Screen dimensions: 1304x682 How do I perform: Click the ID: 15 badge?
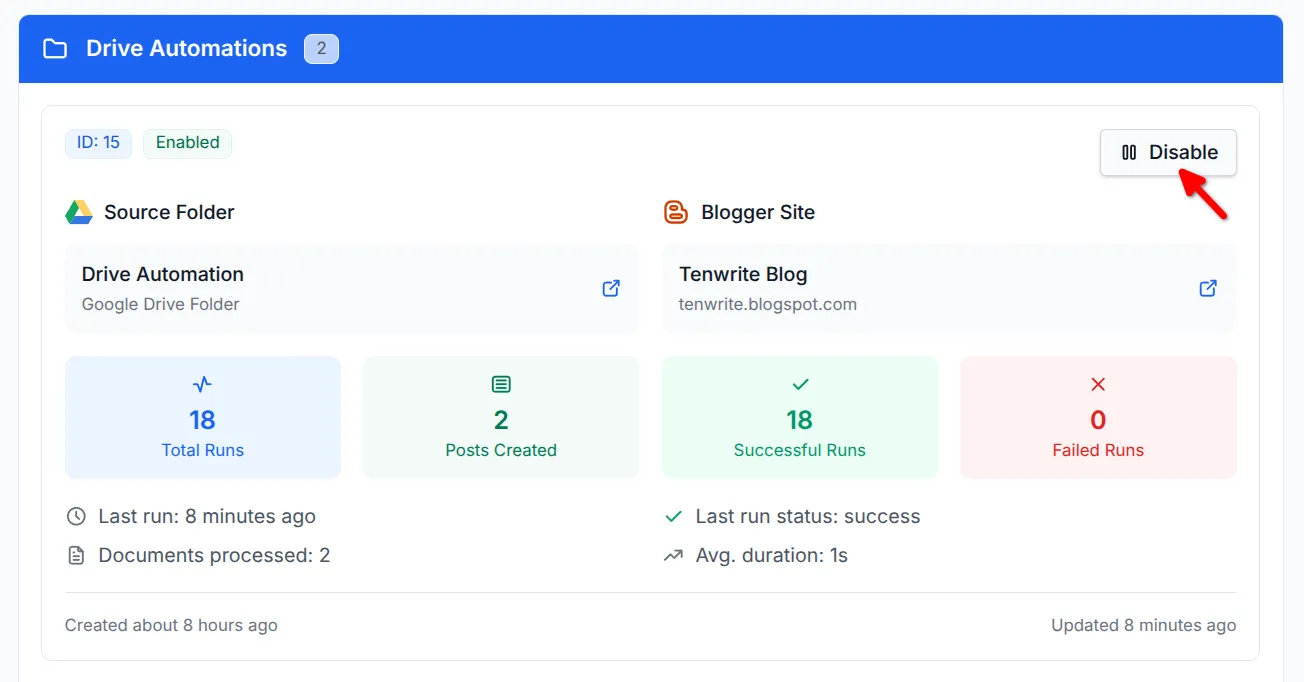click(x=98, y=143)
